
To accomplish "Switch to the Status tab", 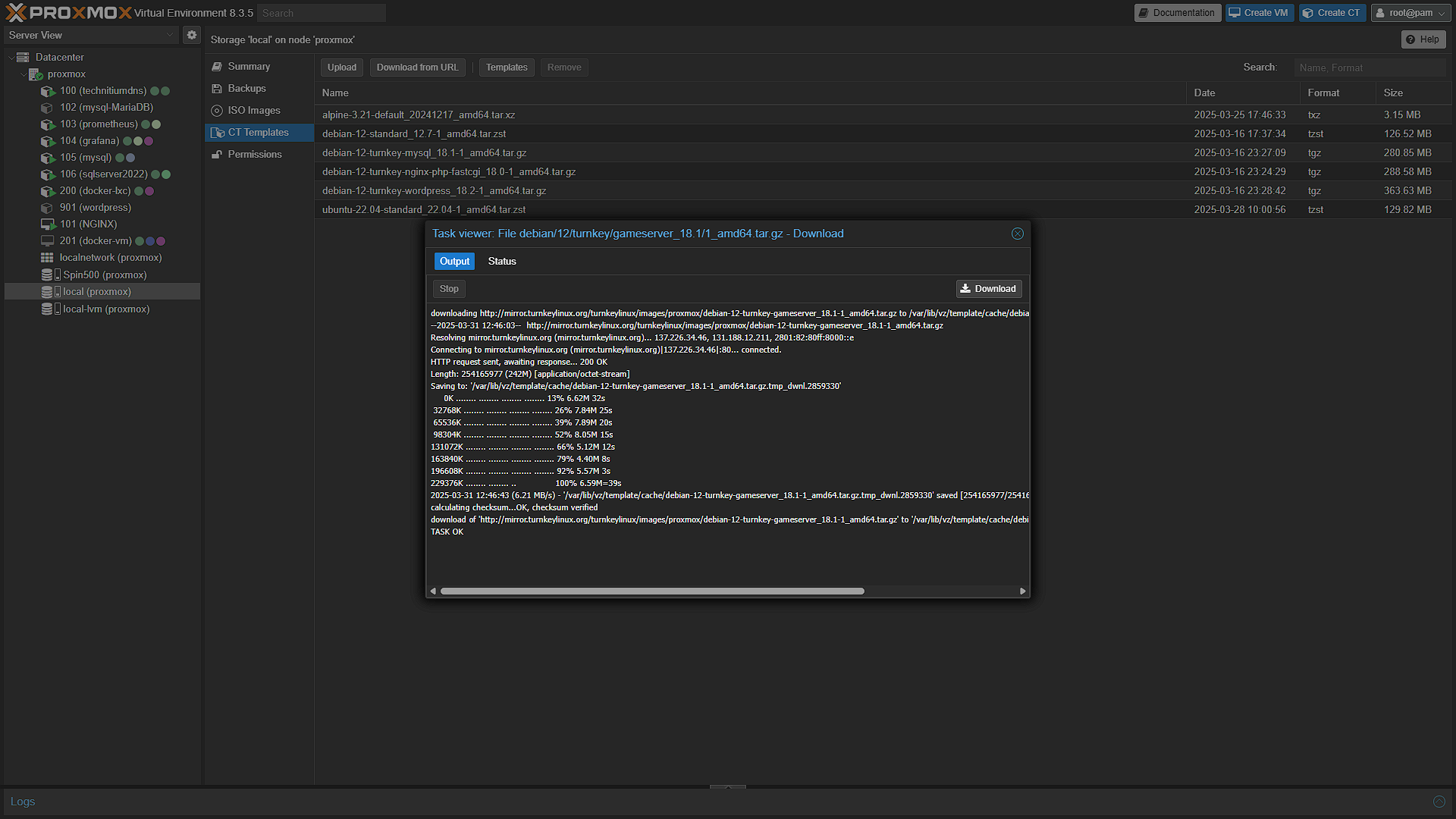I will coord(502,261).
